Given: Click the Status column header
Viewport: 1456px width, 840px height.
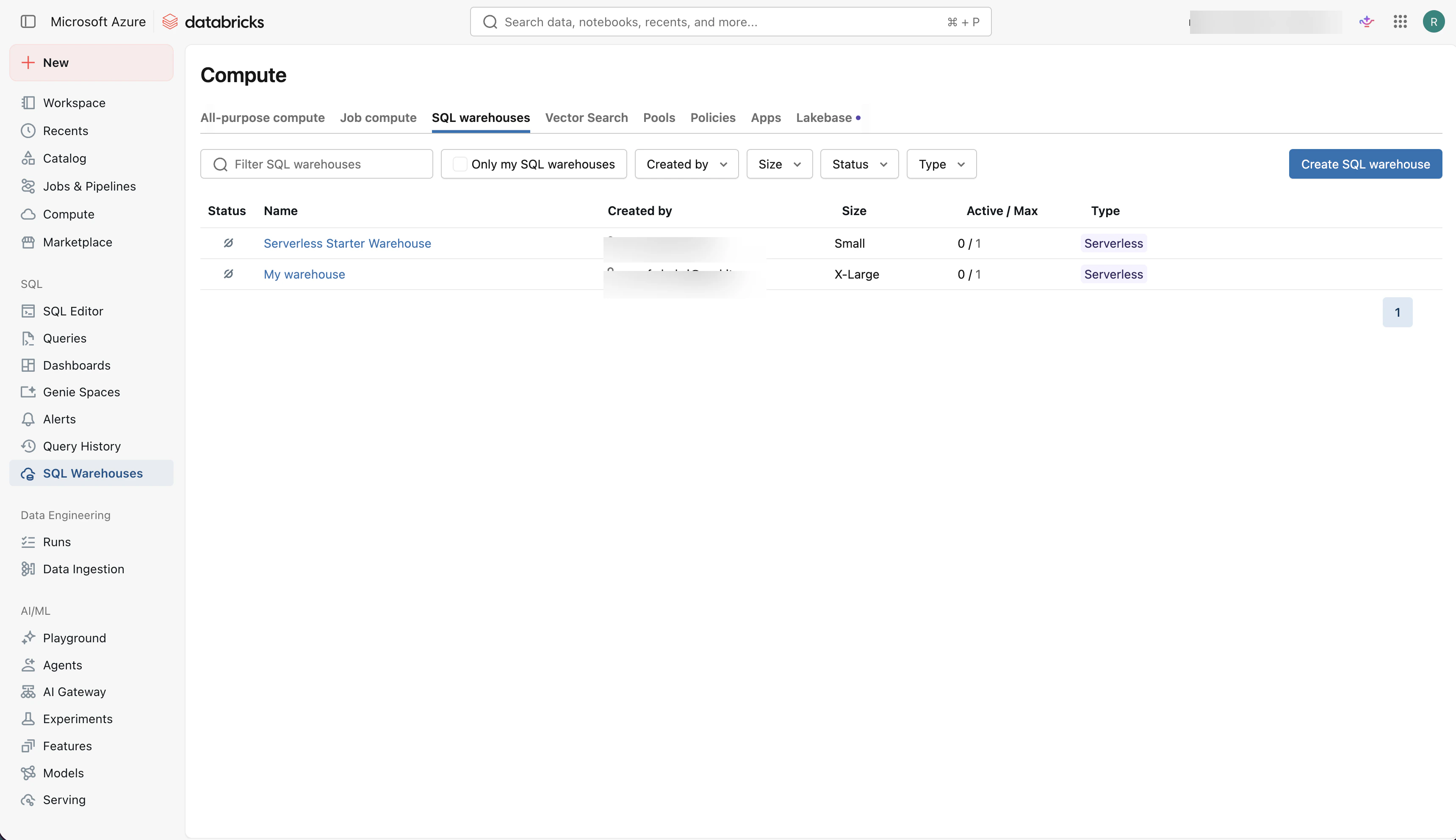Looking at the screenshot, I should point(227,211).
